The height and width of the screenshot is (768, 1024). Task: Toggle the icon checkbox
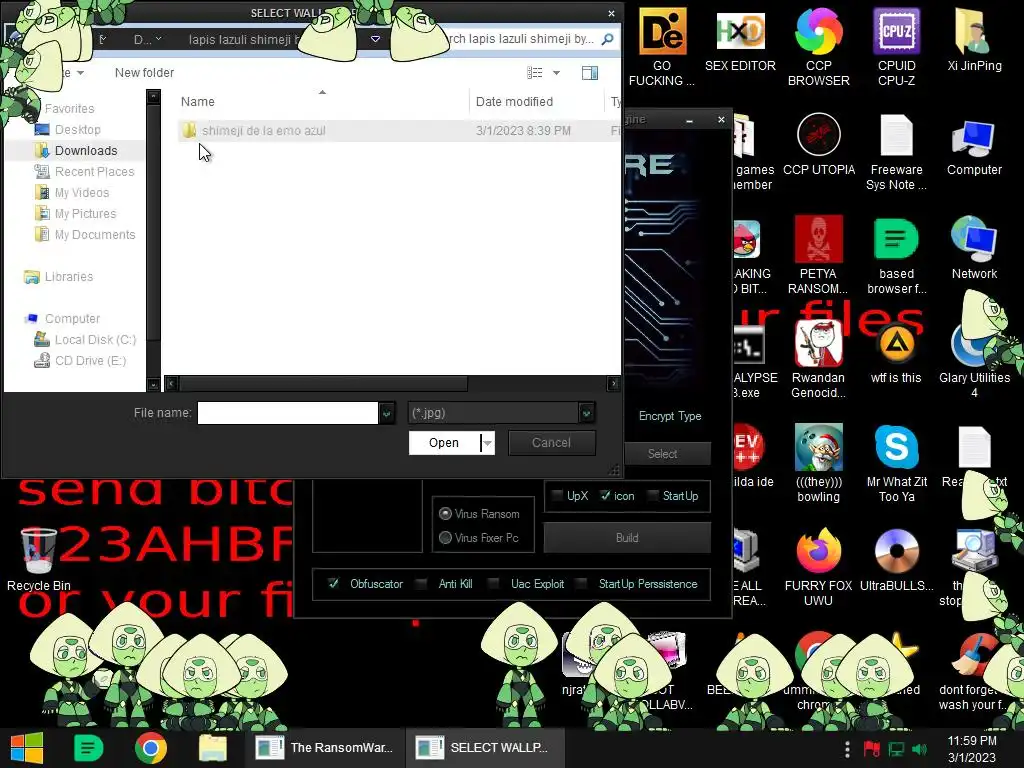click(x=605, y=496)
